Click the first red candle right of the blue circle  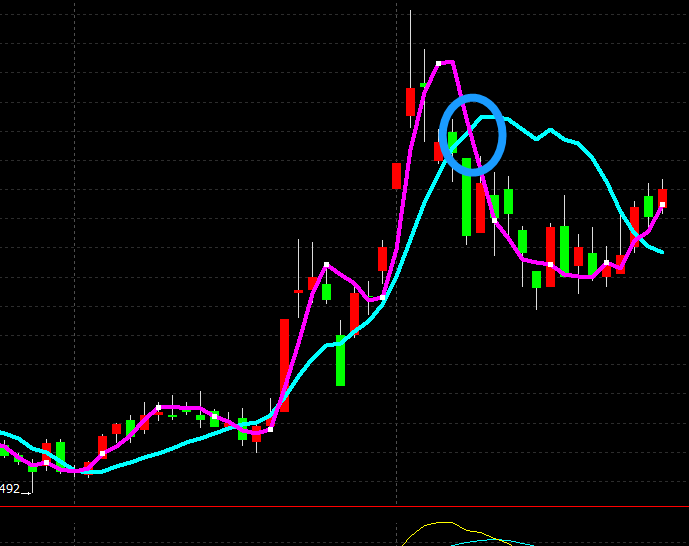pos(480,206)
